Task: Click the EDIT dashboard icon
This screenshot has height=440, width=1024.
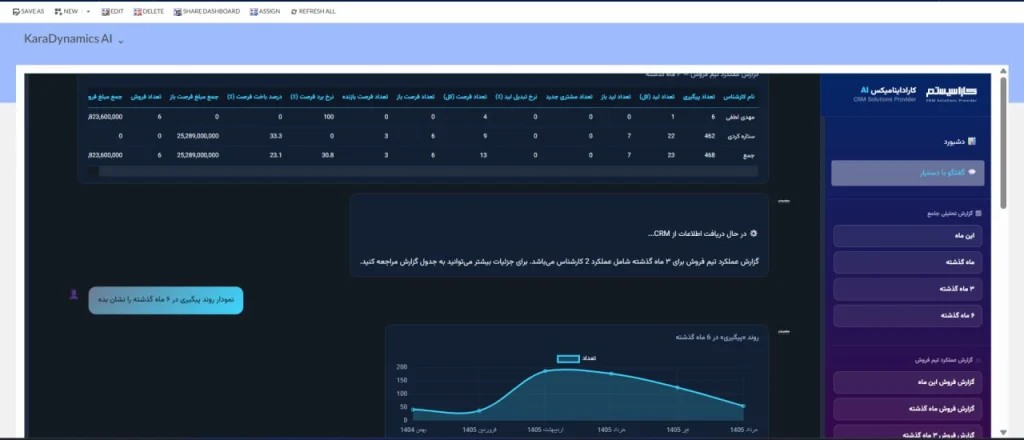Action: (x=105, y=12)
